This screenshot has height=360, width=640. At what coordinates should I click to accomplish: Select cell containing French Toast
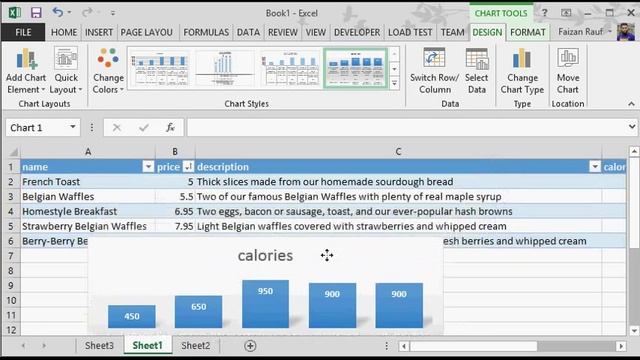tap(88, 182)
